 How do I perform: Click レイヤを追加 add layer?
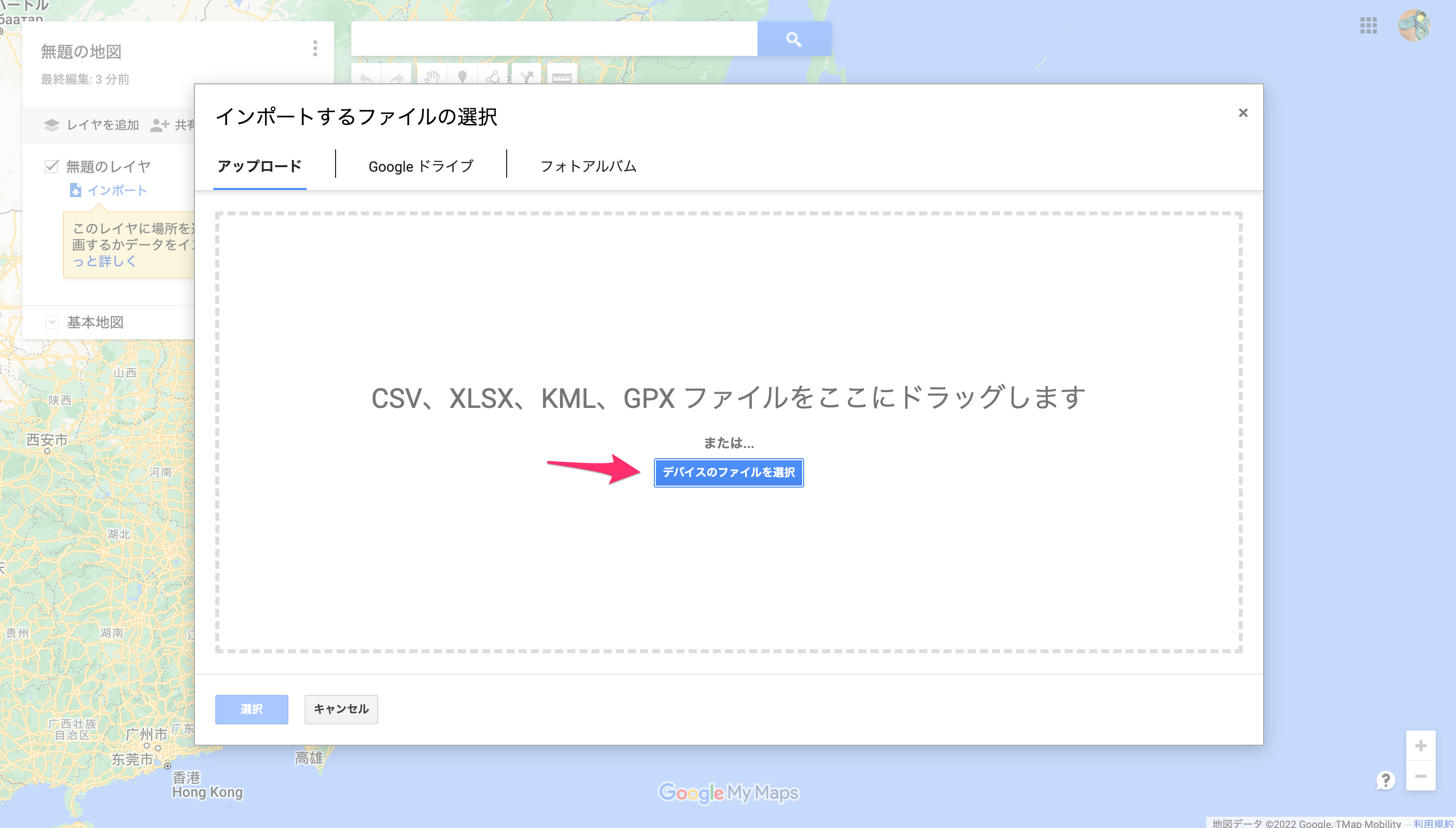point(91,125)
